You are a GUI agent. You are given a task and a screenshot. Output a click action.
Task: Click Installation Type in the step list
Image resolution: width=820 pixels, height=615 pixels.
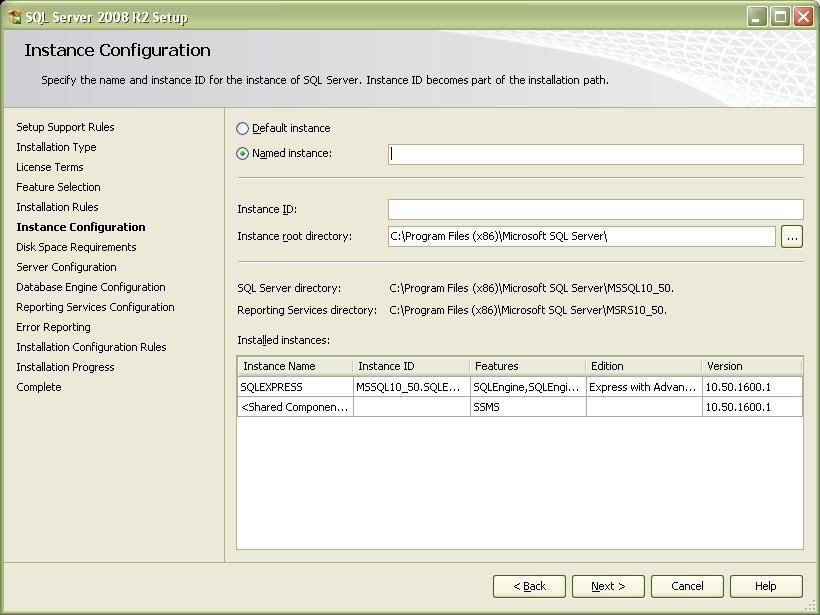coord(56,147)
